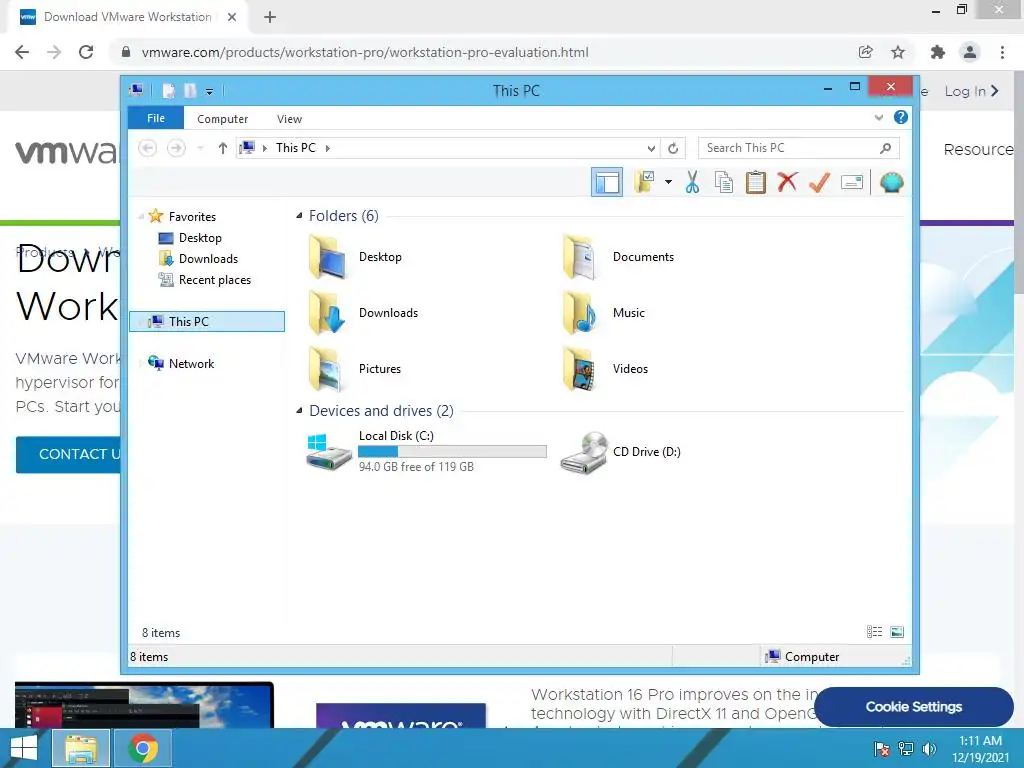The width and height of the screenshot is (1024, 768).
Task: Open the Computer ribbon tab
Action: pos(223,119)
